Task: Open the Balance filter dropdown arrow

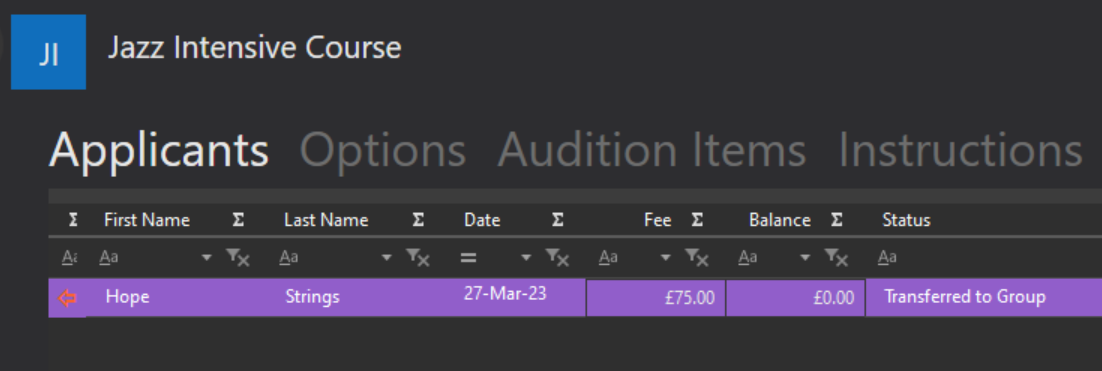Action: [x=805, y=259]
